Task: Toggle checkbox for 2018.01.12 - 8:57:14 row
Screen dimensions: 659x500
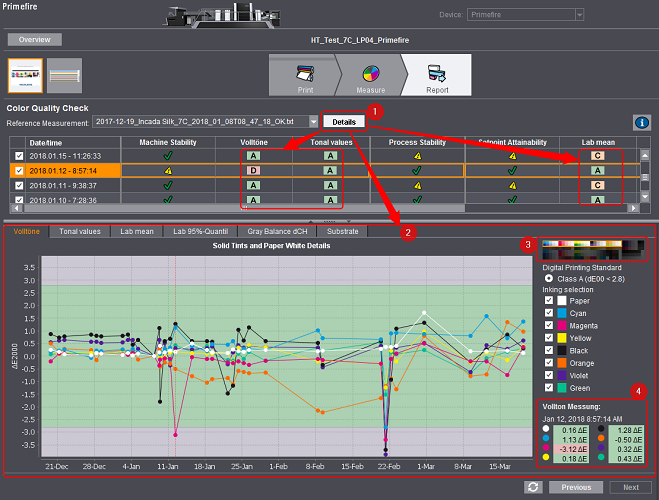Action: click(x=19, y=171)
